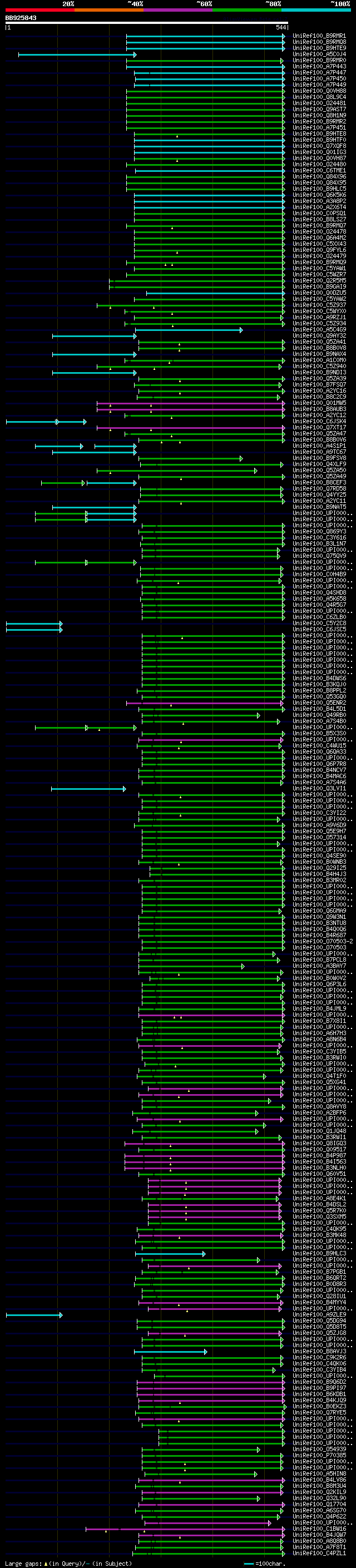This screenshot has height=1568, width=356.
Task: Click the short cyan bar for C5Y2C8
Action: point(34,624)
